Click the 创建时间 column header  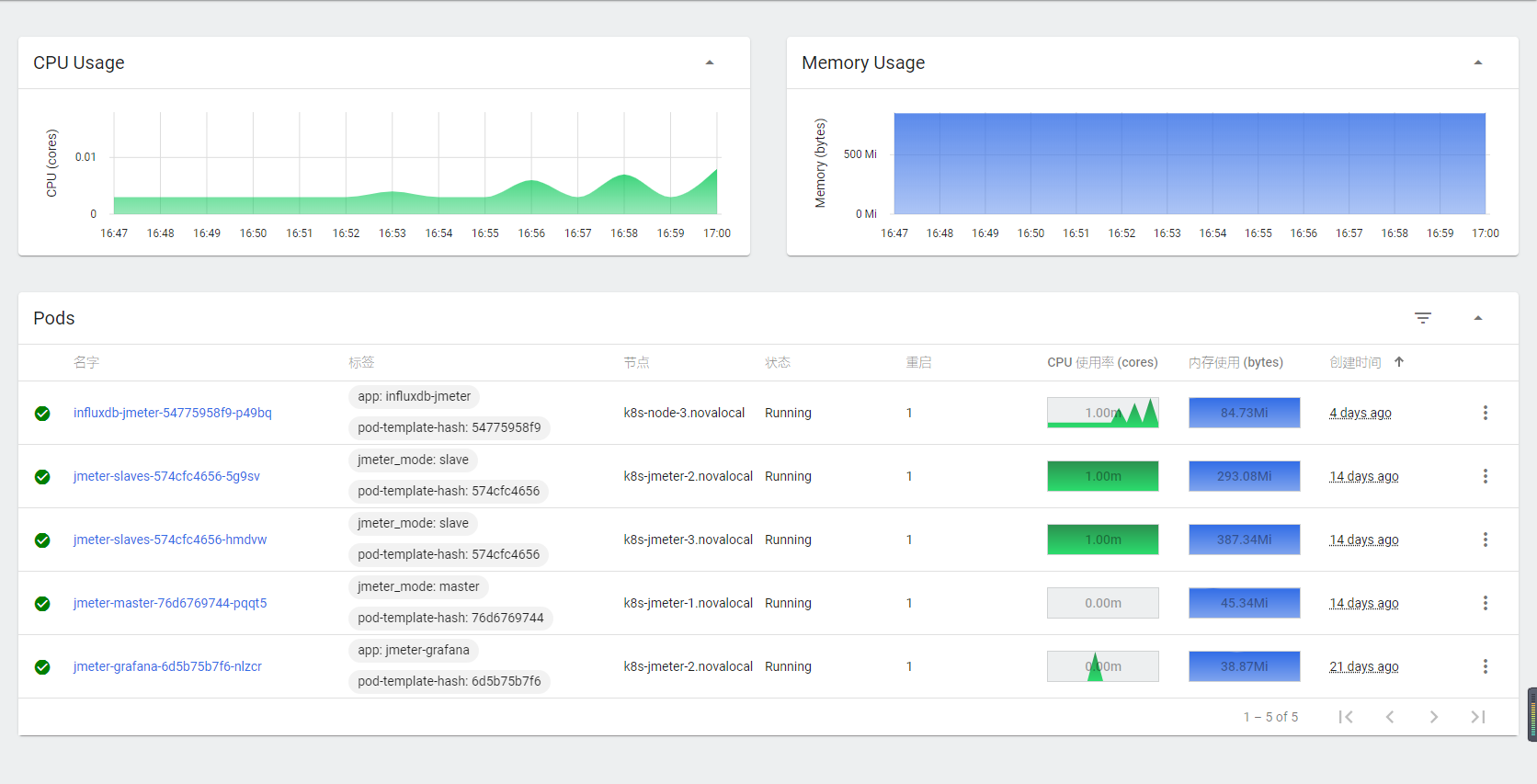click(x=1355, y=362)
